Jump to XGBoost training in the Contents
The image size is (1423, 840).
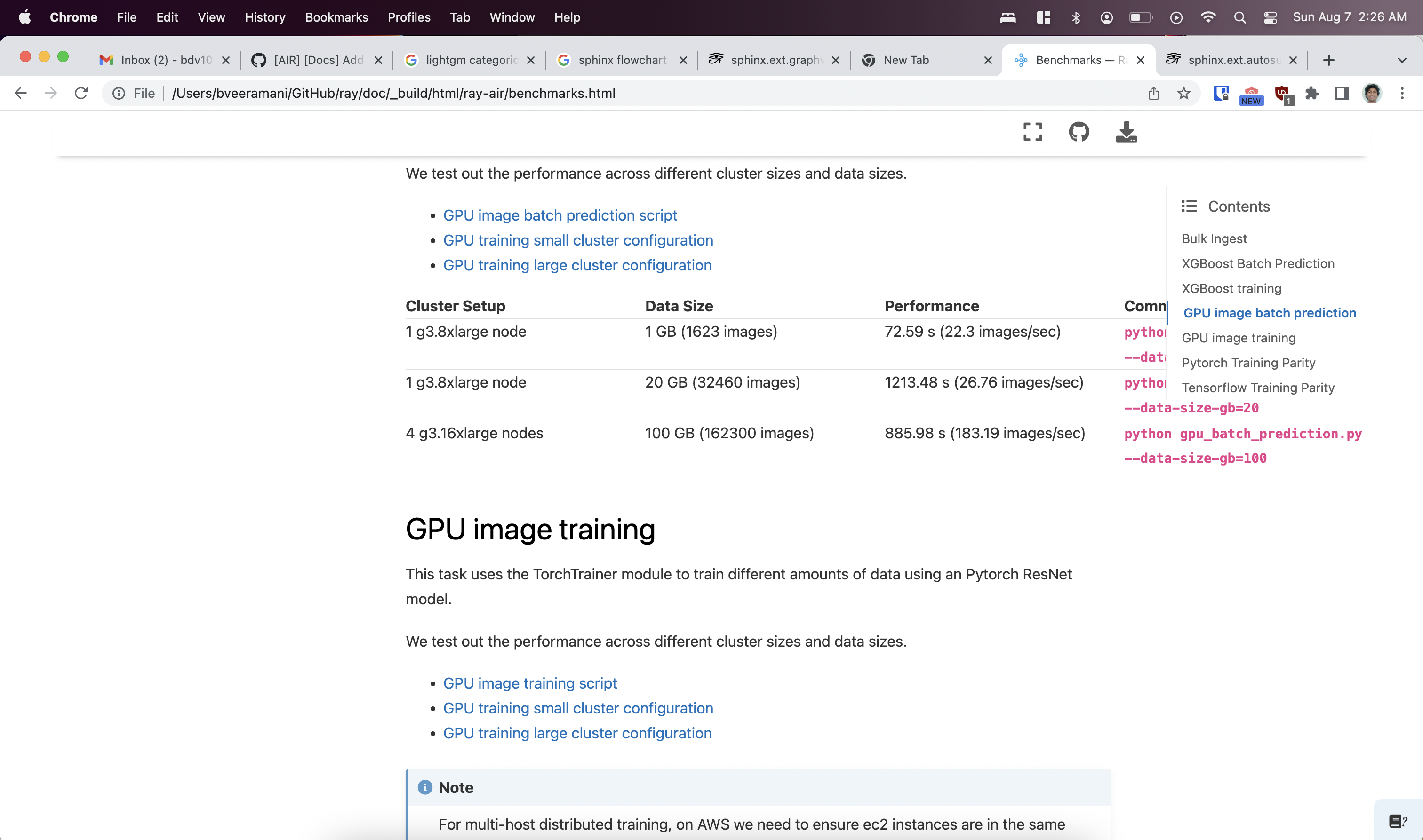(1231, 289)
